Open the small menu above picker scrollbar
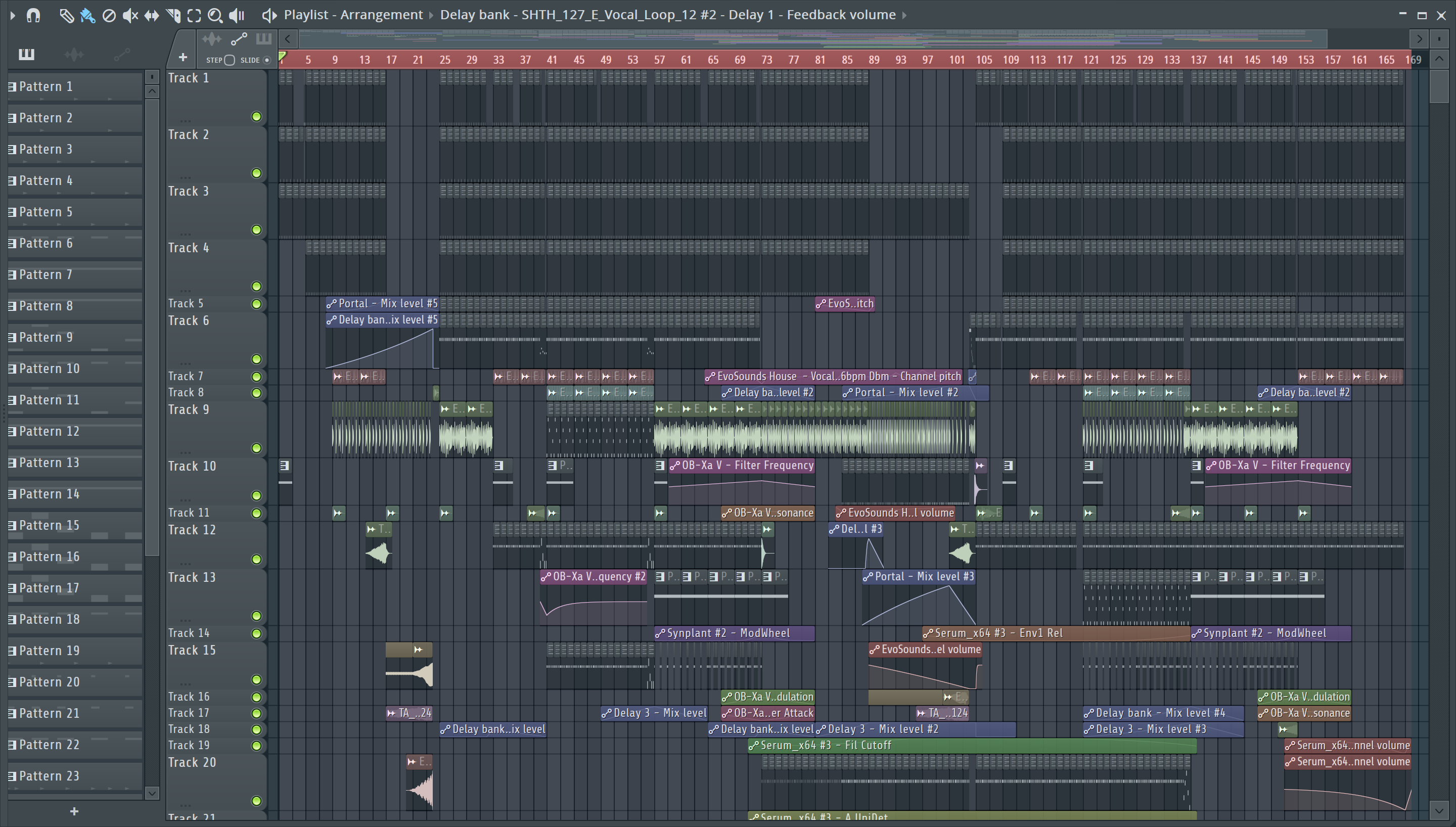The width and height of the screenshot is (1456, 827). tap(152, 76)
